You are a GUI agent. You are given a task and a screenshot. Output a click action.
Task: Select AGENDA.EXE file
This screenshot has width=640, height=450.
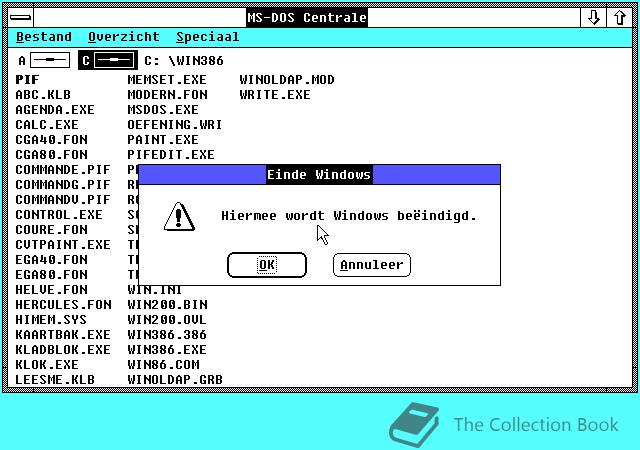[x=55, y=110]
